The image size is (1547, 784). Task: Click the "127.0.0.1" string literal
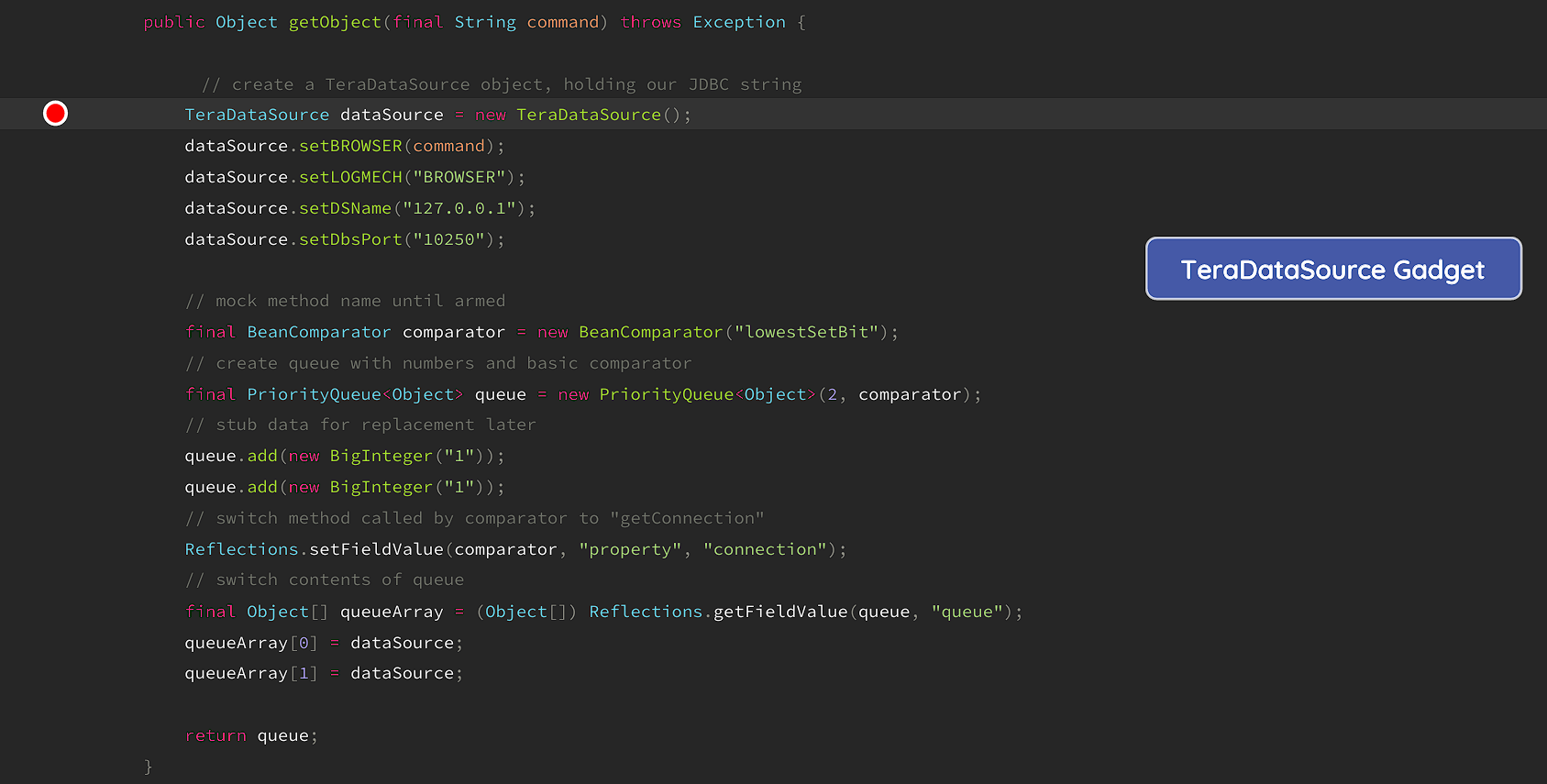(x=459, y=208)
